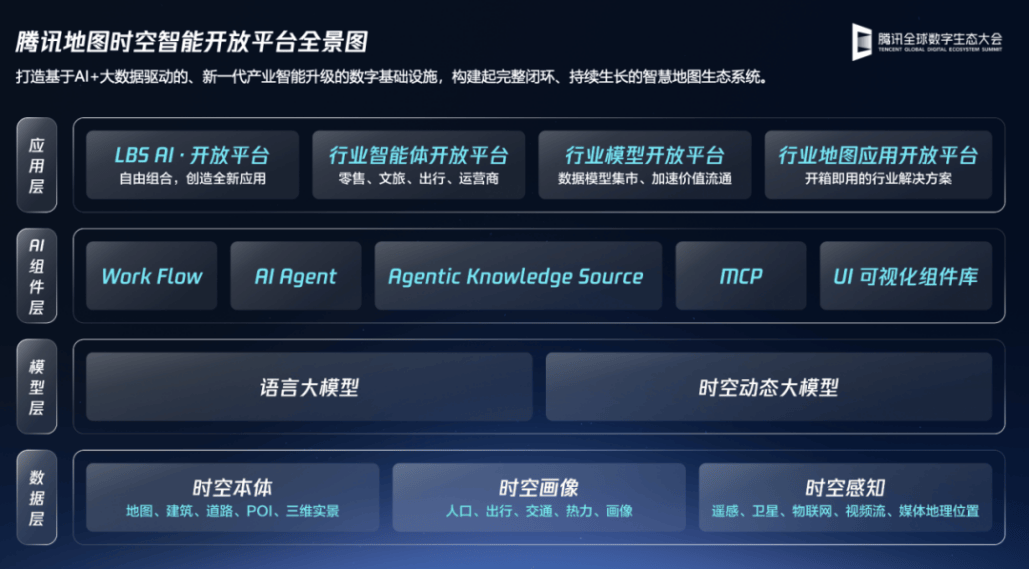Click the 时空动态大模型 block
Image resolution: width=1029 pixels, height=569 pixels.
768,387
